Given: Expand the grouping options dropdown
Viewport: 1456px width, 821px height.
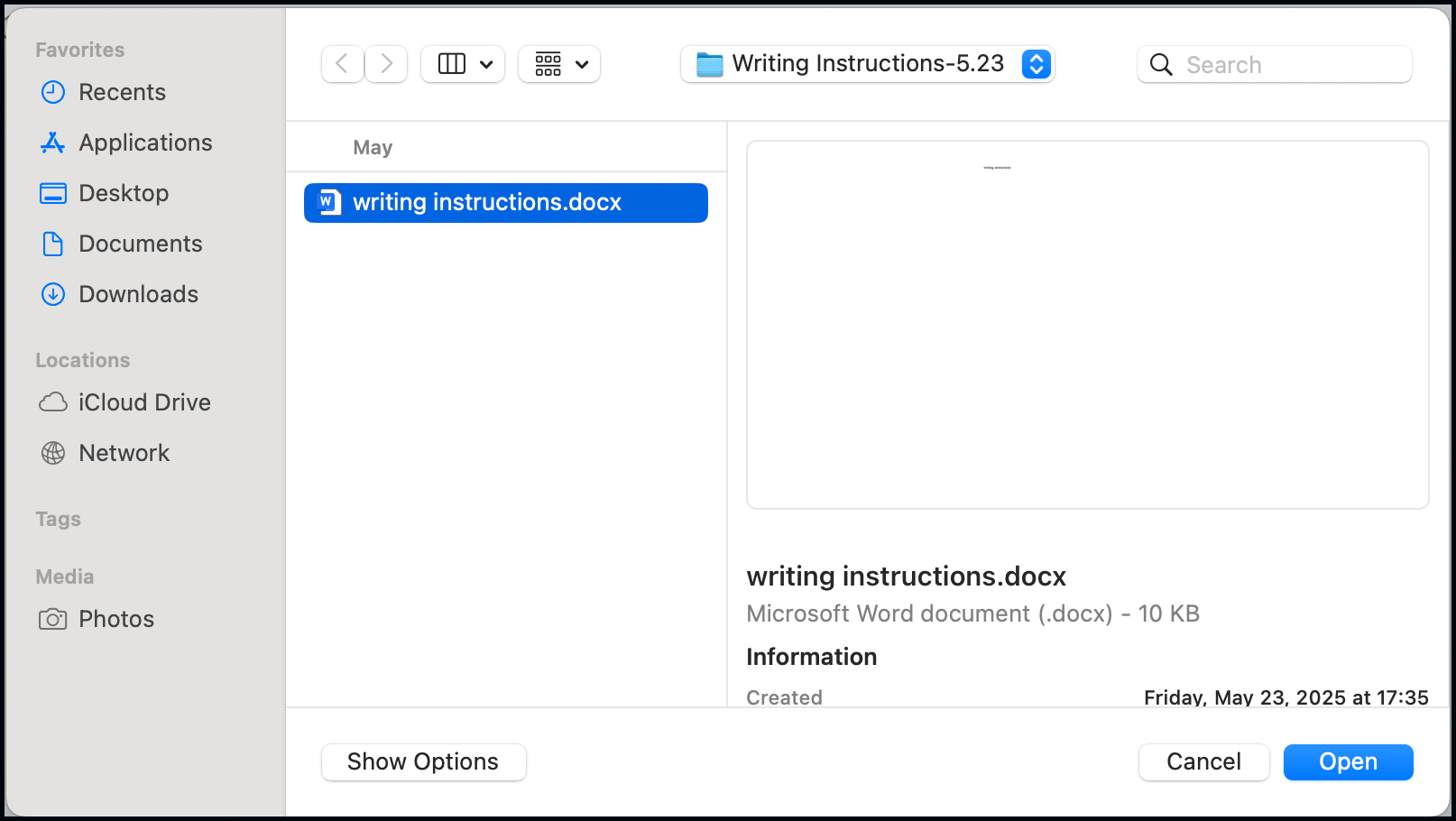Looking at the screenshot, I should (559, 64).
